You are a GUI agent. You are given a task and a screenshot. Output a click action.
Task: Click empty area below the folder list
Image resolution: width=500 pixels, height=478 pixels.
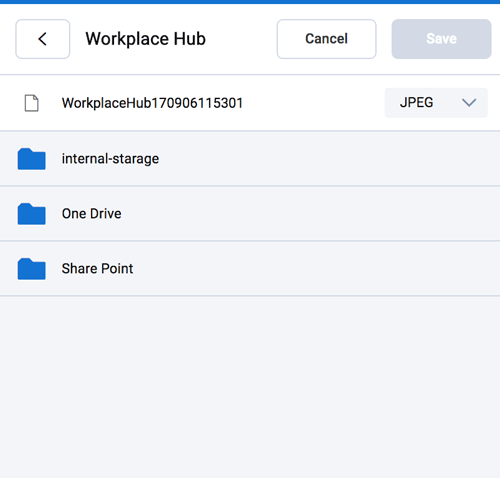point(250,387)
